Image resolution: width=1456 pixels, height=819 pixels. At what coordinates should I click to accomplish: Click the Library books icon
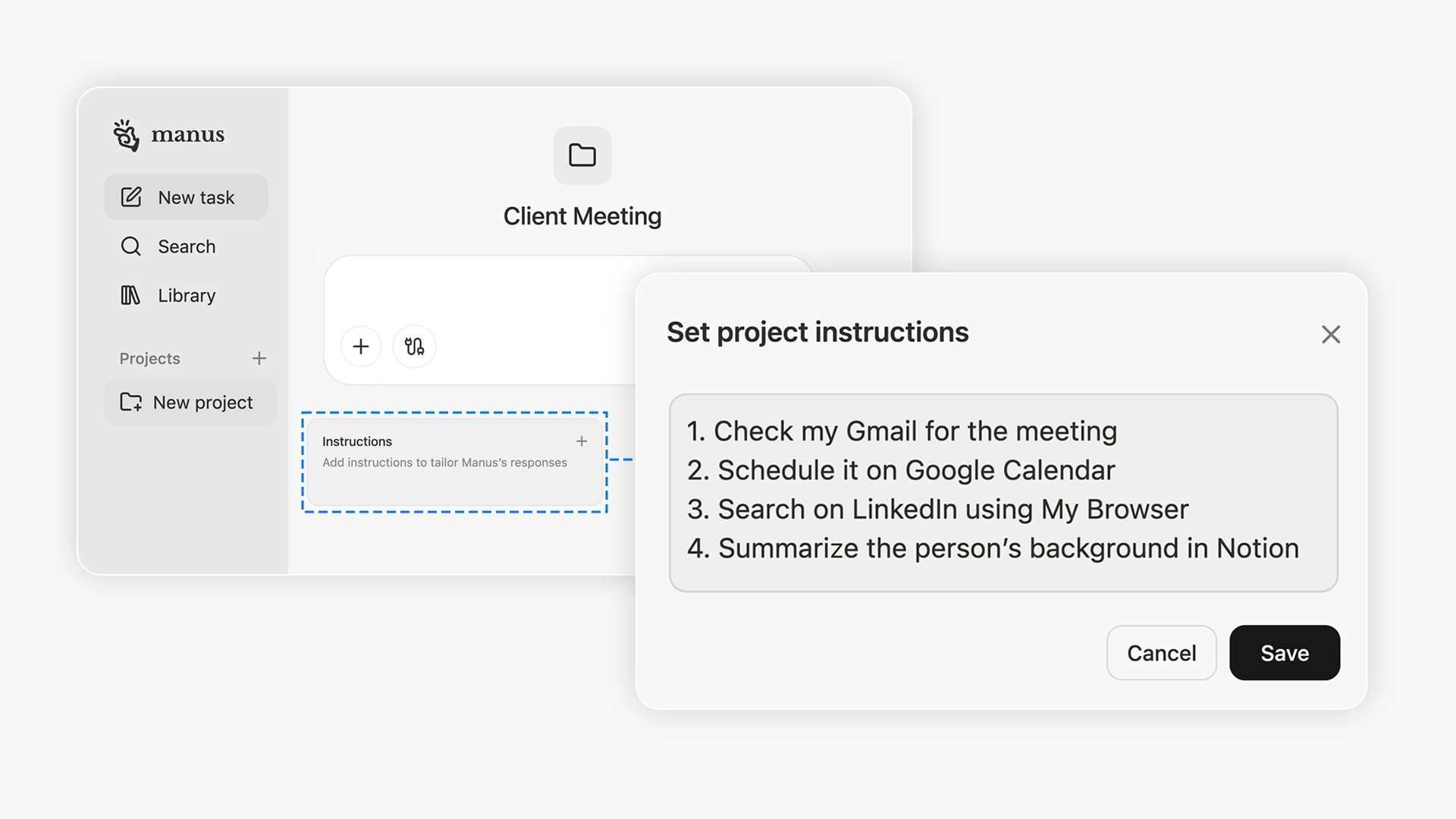[130, 295]
